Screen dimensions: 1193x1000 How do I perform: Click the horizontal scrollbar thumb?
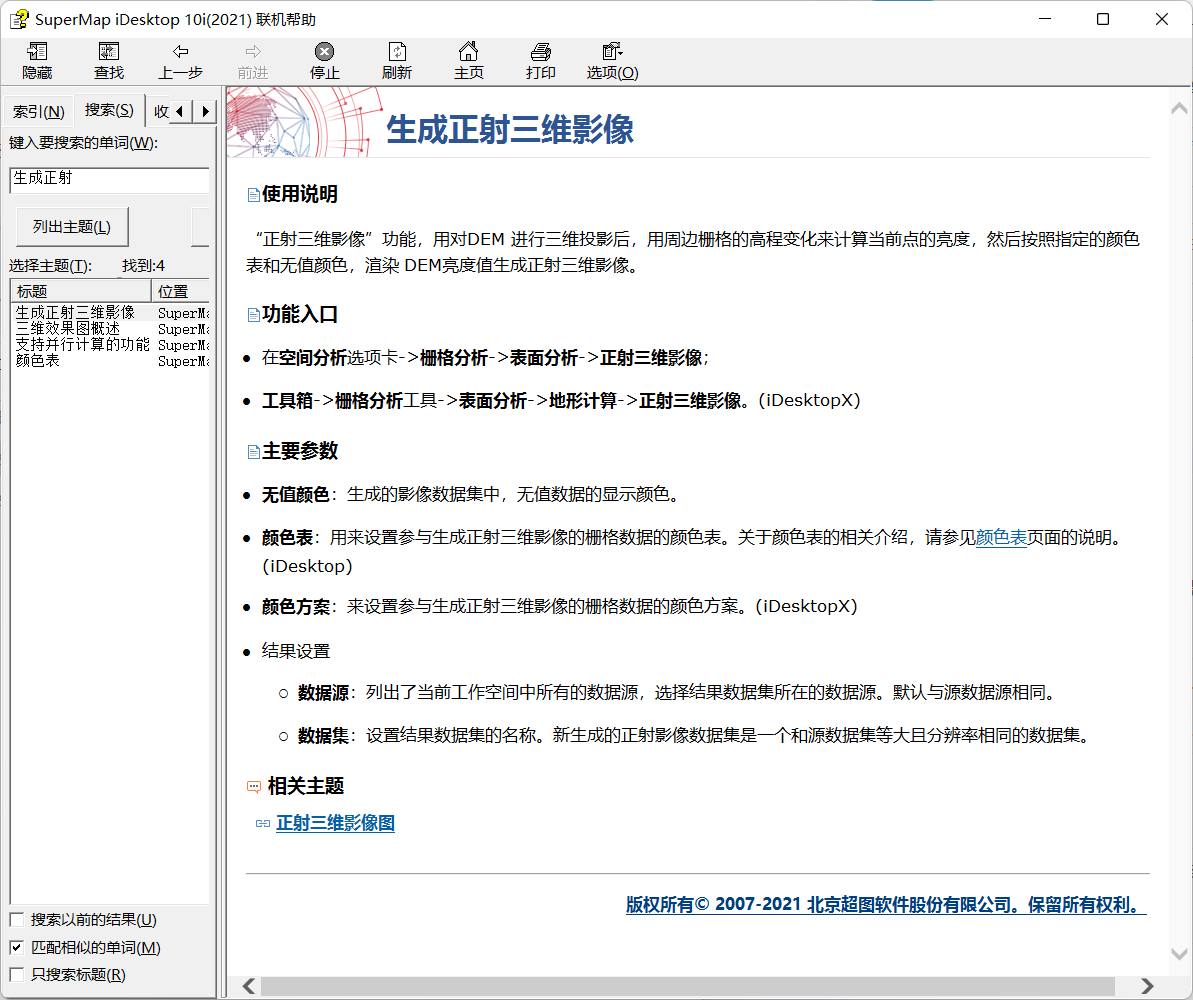click(688, 986)
